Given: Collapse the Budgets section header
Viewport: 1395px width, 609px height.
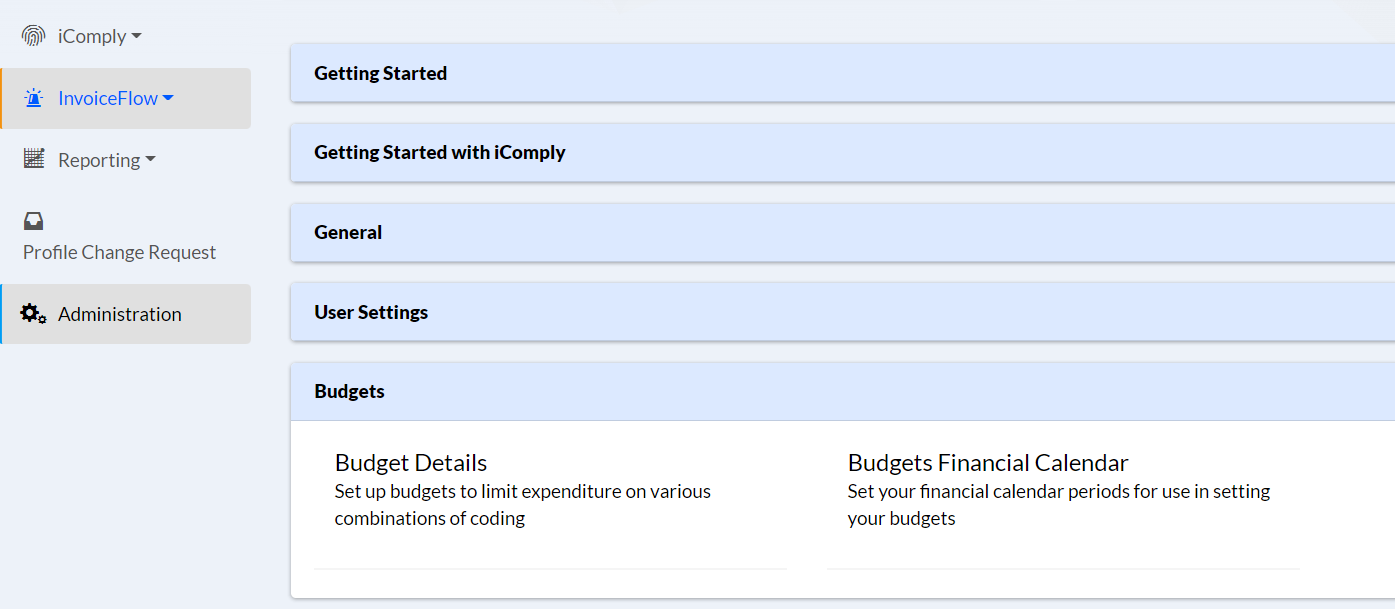Looking at the screenshot, I should tap(842, 391).
